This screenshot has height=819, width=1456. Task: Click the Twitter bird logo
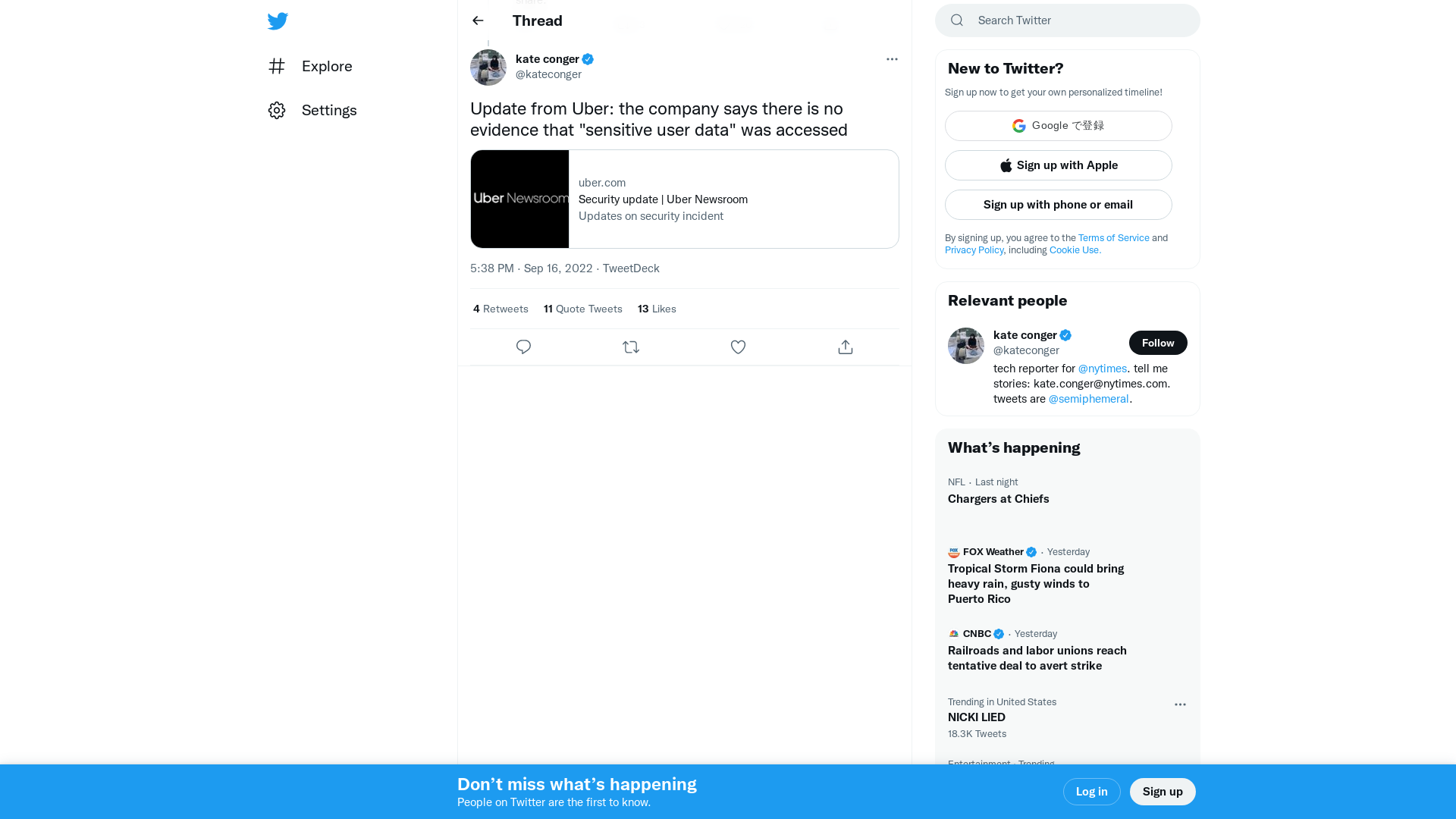[x=278, y=21]
